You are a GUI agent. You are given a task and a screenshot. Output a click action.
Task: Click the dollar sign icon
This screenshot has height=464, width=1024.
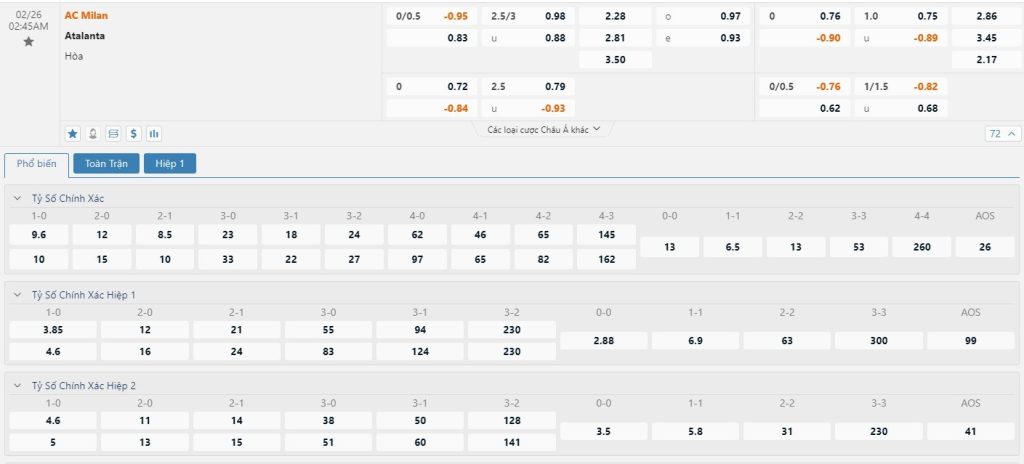134,133
